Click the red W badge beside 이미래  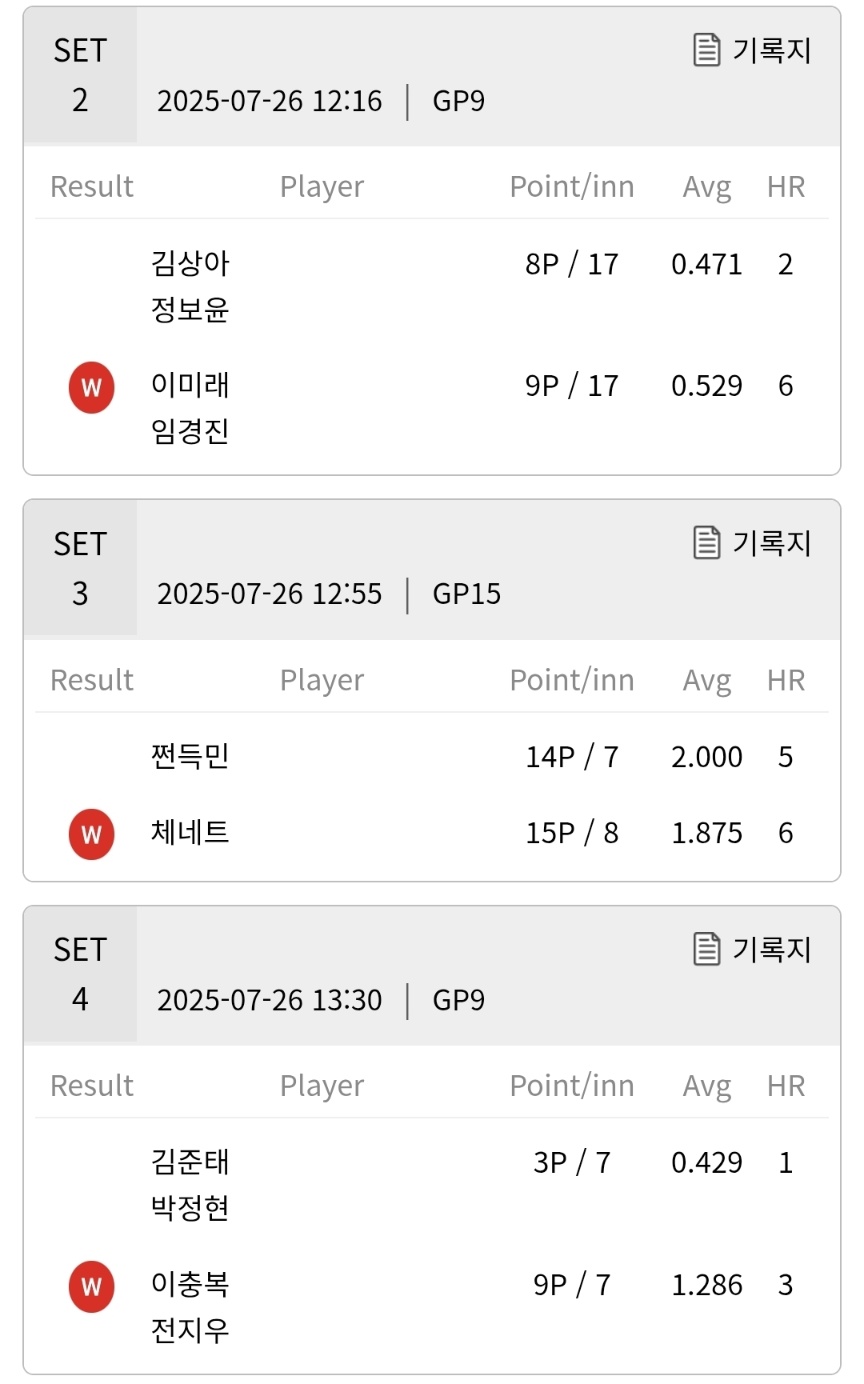tap(91, 387)
